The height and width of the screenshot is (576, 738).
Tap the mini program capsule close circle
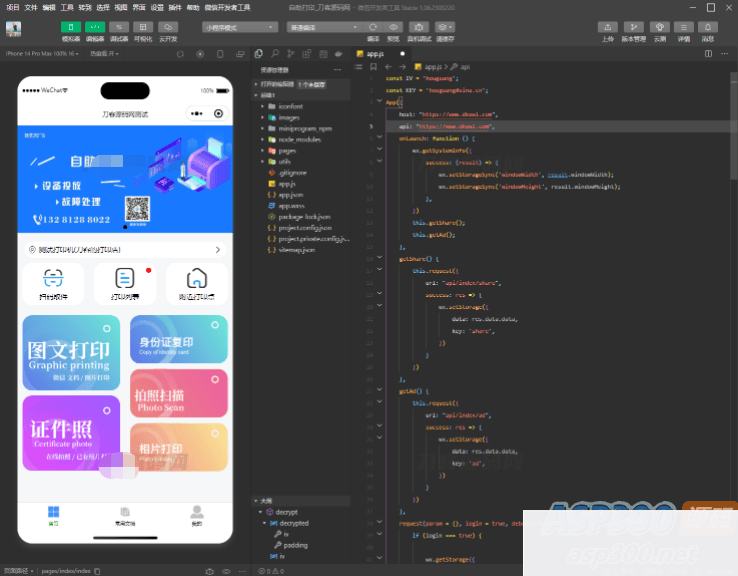218,114
